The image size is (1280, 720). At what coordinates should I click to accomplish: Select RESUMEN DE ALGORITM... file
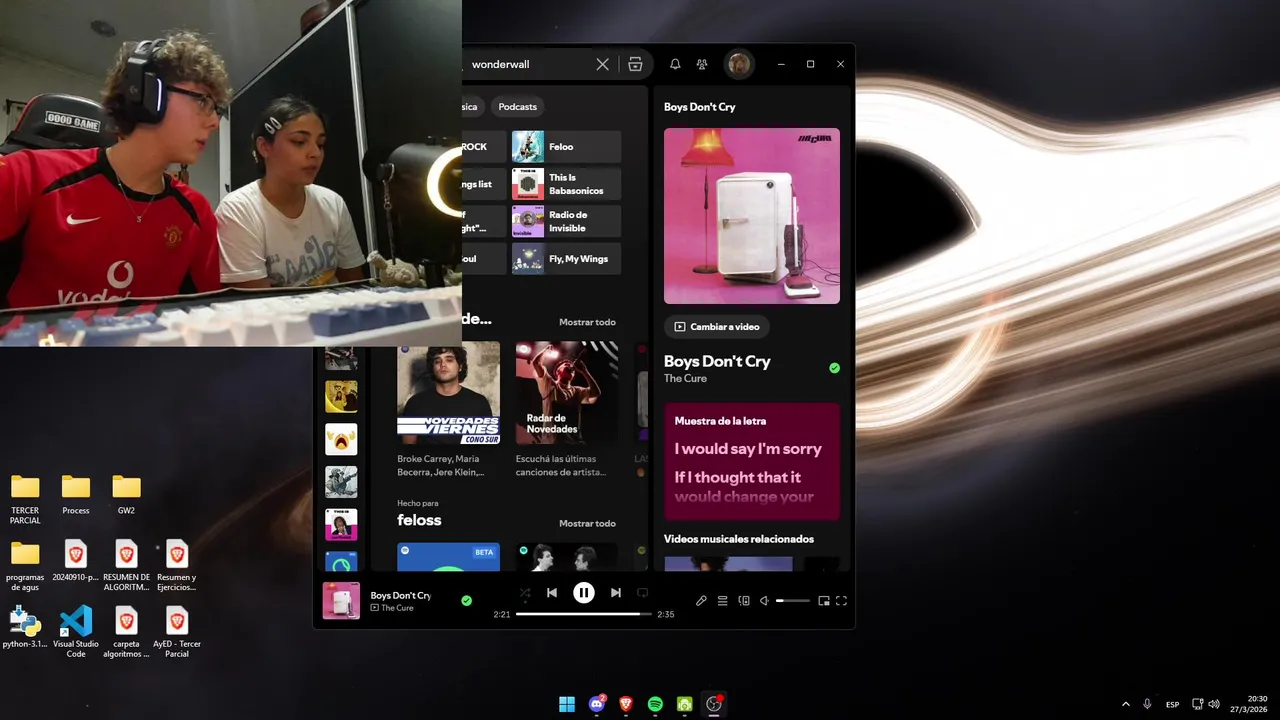[126, 566]
